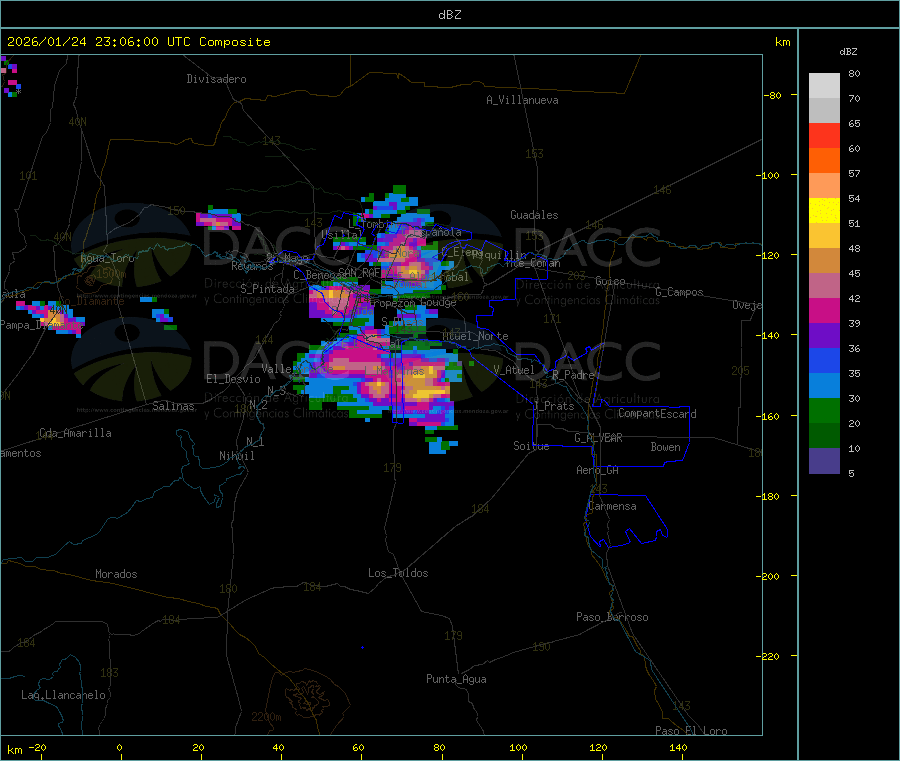This screenshot has height=761, width=900.
Task: Click the magenta 39 dBZ legend swatch
Action: coord(824,310)
